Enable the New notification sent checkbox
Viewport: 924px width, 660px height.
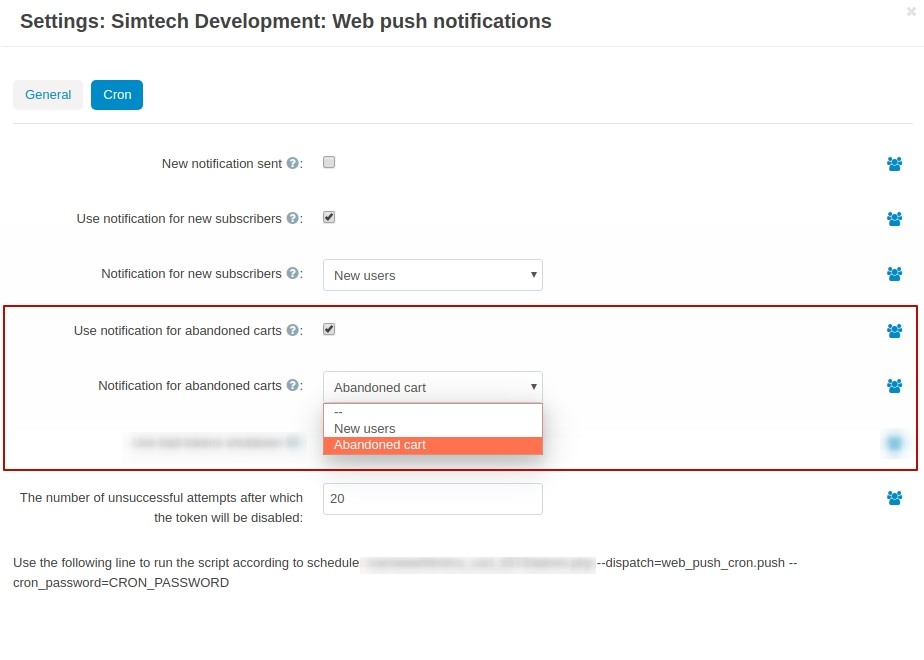[329, 162]
